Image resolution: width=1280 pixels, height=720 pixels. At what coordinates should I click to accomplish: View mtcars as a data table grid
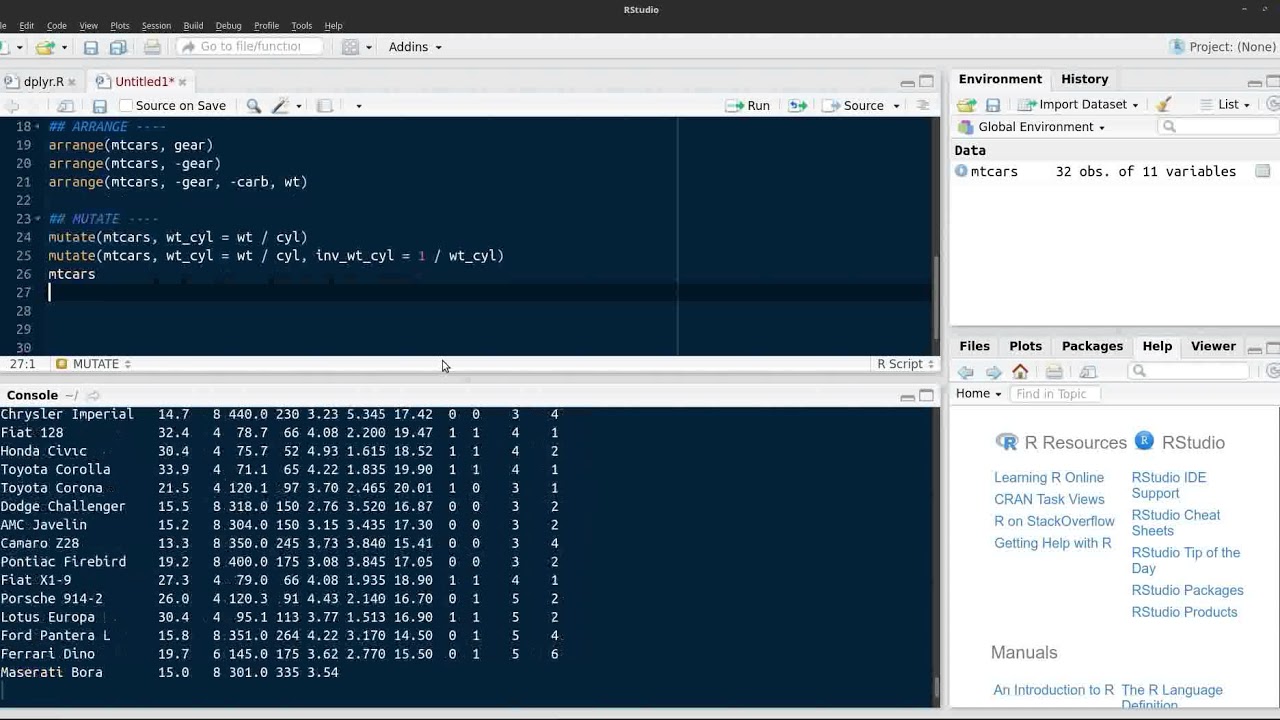[1263, 172]
